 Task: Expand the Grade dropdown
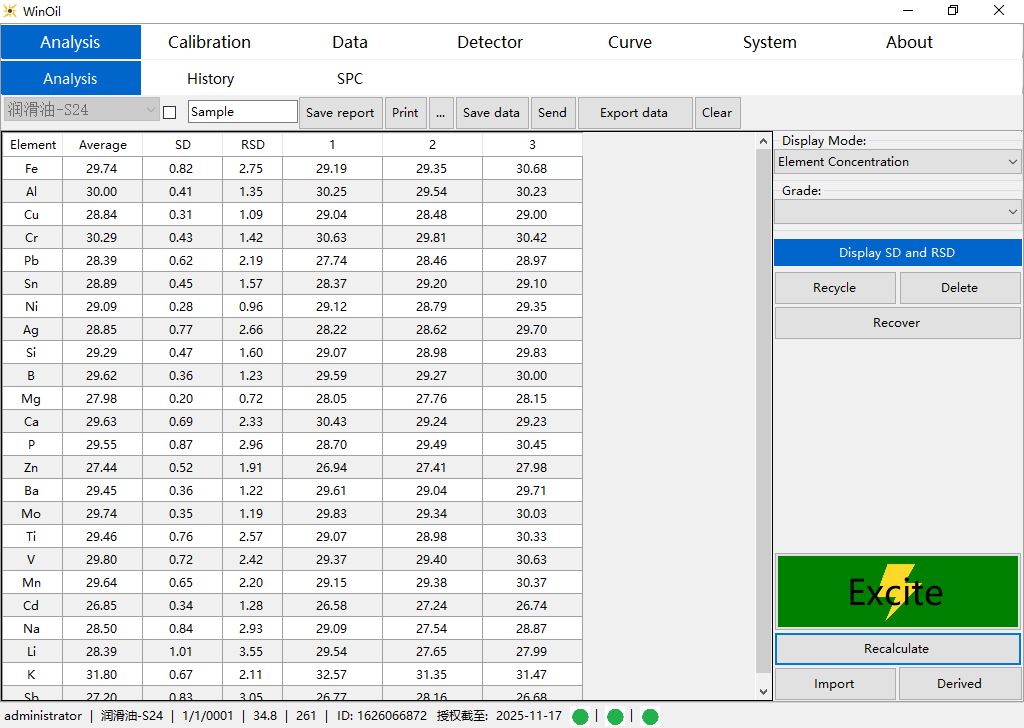pyautogui.click(x=897, y=212)
